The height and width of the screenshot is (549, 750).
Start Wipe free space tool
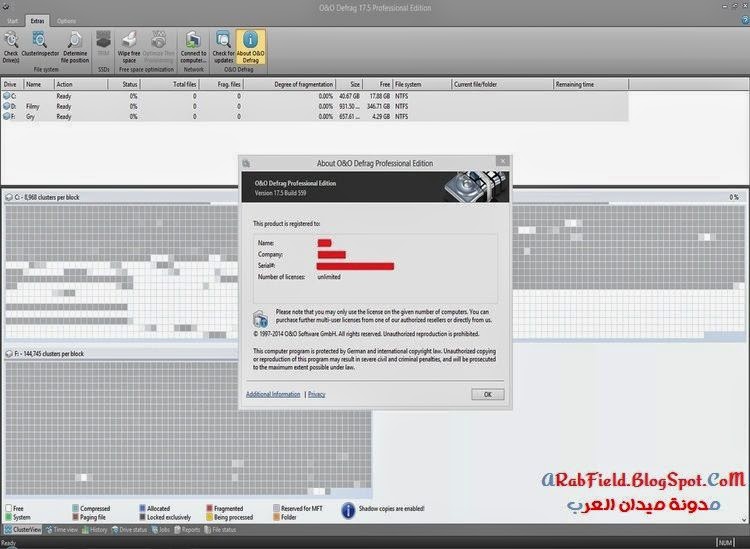coord(129,47)
